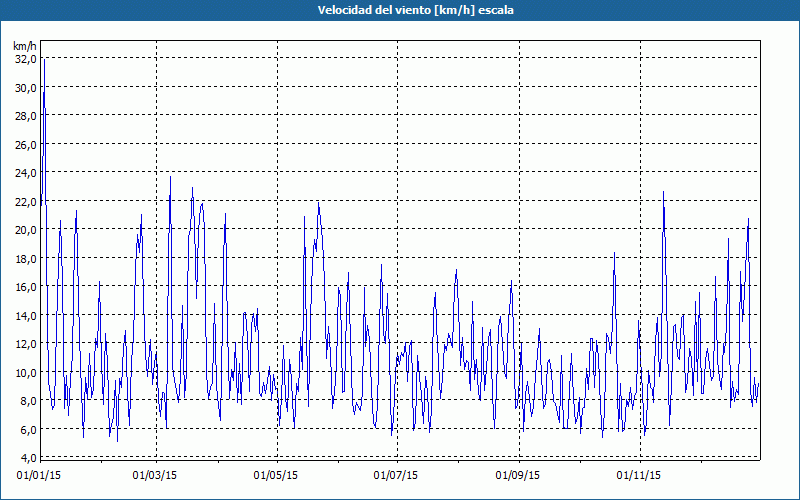Click the 01/07/15 date label
Viewport: 800px width, 500px height.
click(x=395, y=476)
